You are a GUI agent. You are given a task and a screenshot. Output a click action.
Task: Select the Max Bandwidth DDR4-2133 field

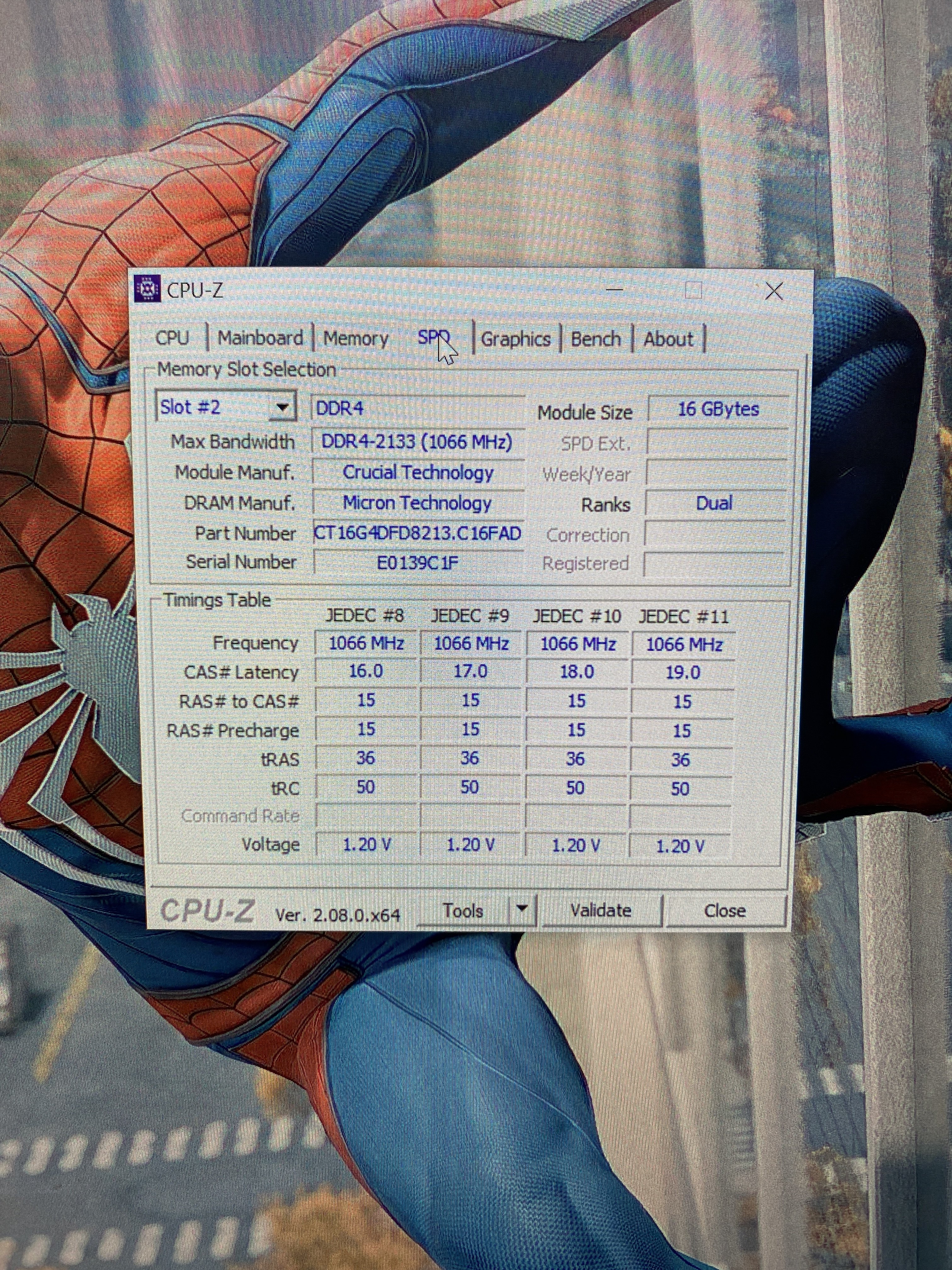(417, 442)
